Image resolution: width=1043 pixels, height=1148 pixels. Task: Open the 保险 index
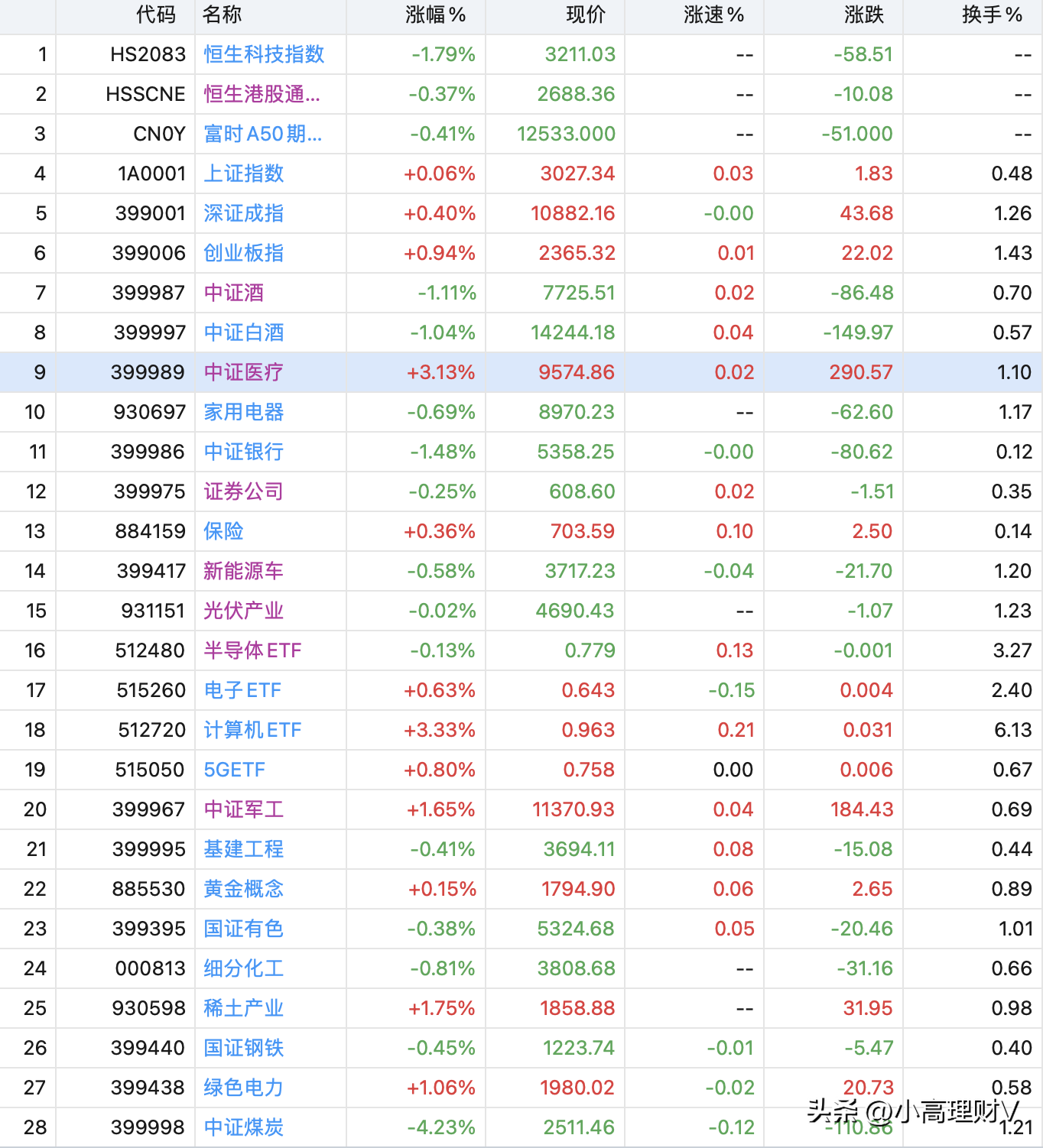coord(224,531)
